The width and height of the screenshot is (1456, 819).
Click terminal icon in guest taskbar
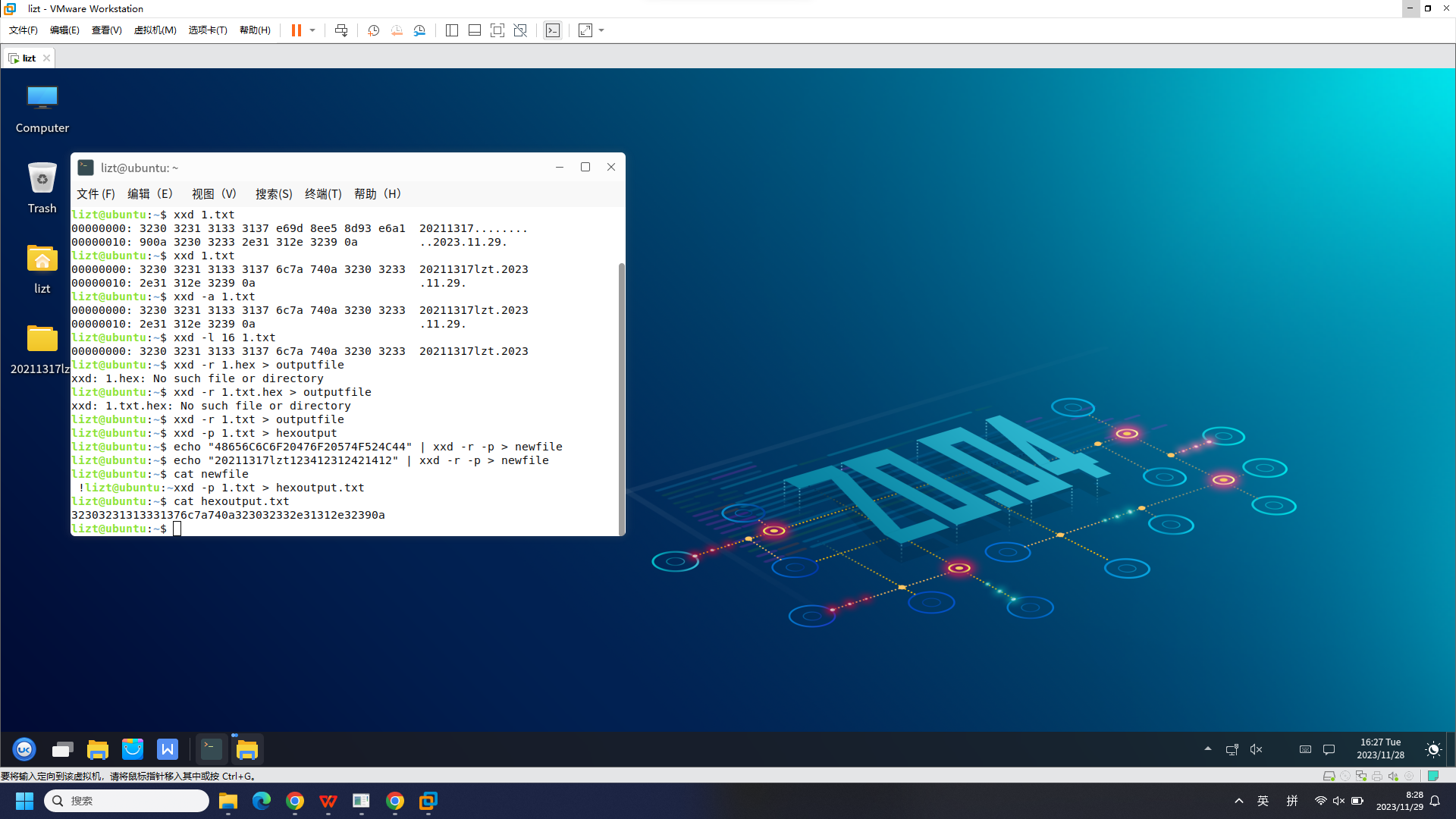(x=211, y=749)
